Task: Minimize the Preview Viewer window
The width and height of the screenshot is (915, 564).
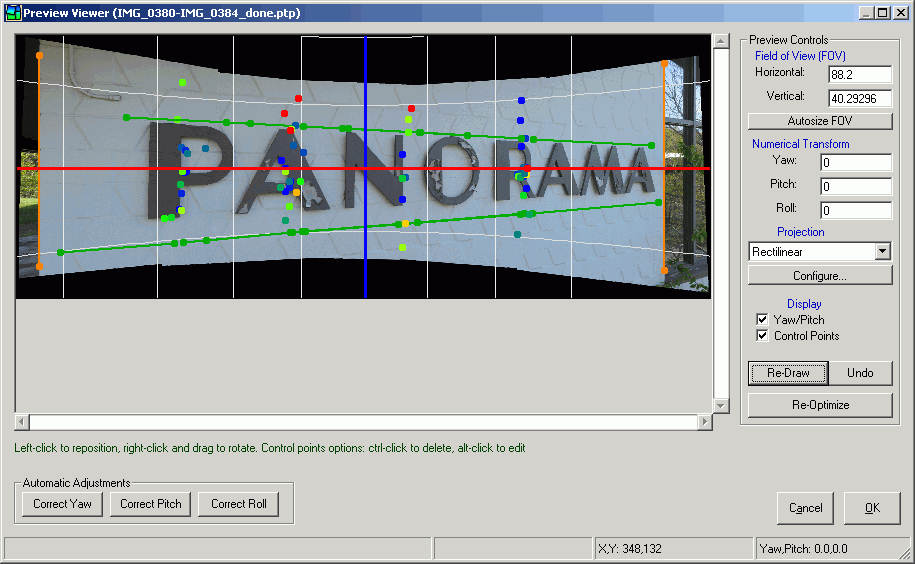Action: [867, 13]
